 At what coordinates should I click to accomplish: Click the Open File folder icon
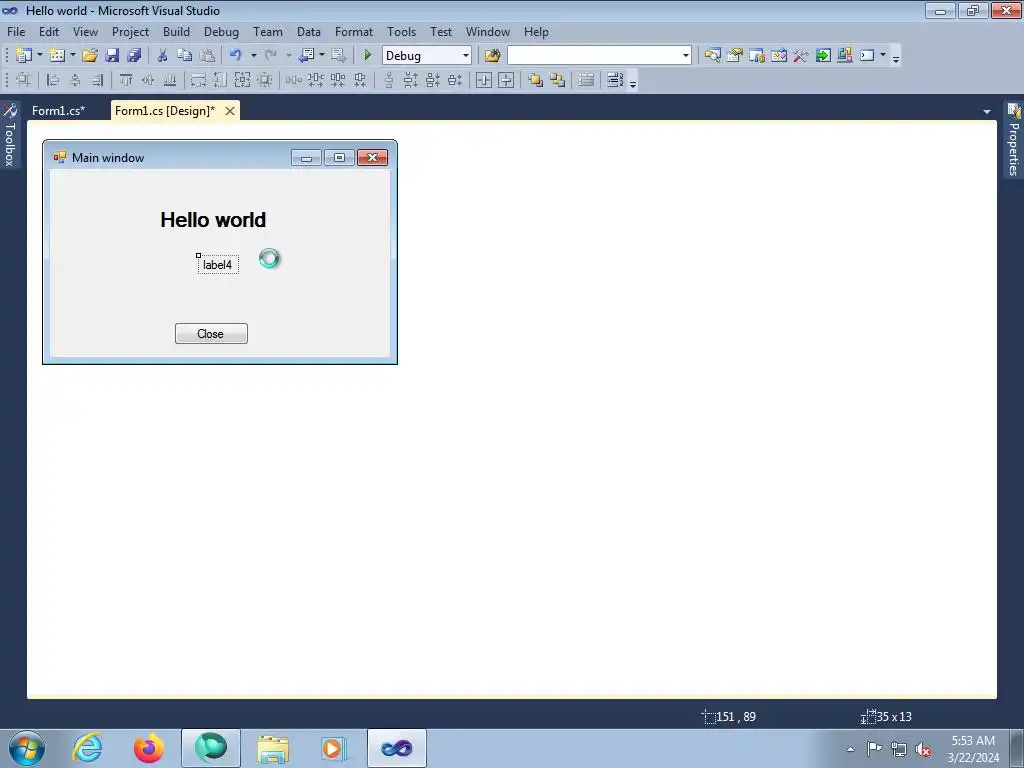pyautogui.click(x=90, y=56)
